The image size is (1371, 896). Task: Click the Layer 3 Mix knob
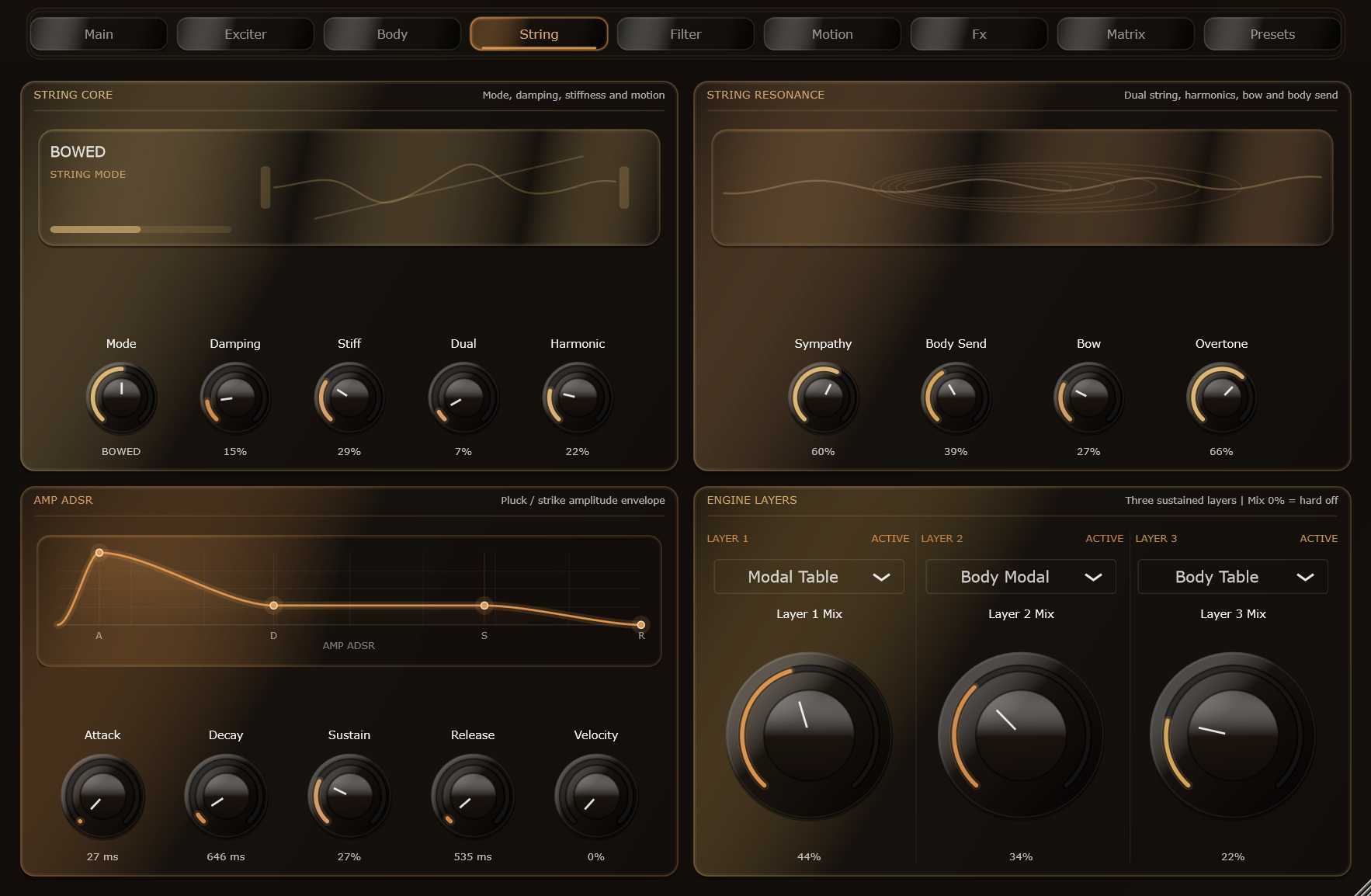coord(1233,735)
